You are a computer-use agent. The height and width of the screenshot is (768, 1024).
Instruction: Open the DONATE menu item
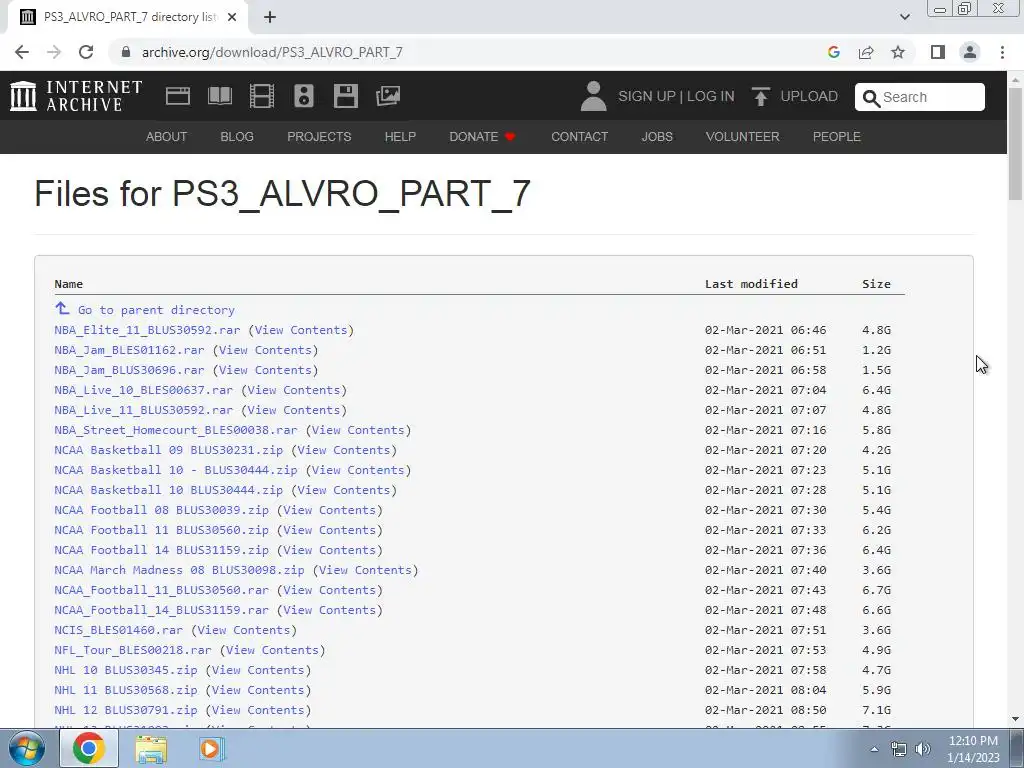[x=483, y=136]
